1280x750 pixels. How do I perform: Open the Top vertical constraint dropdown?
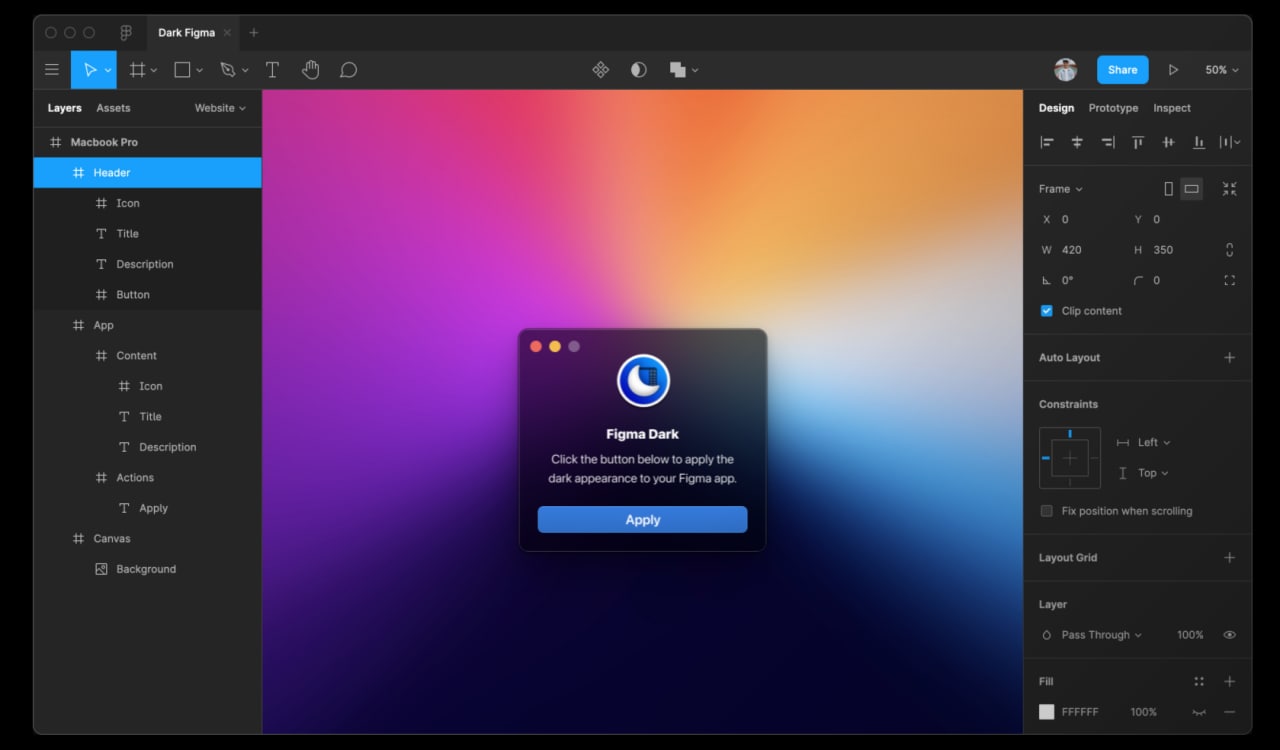pos(1152,473)
